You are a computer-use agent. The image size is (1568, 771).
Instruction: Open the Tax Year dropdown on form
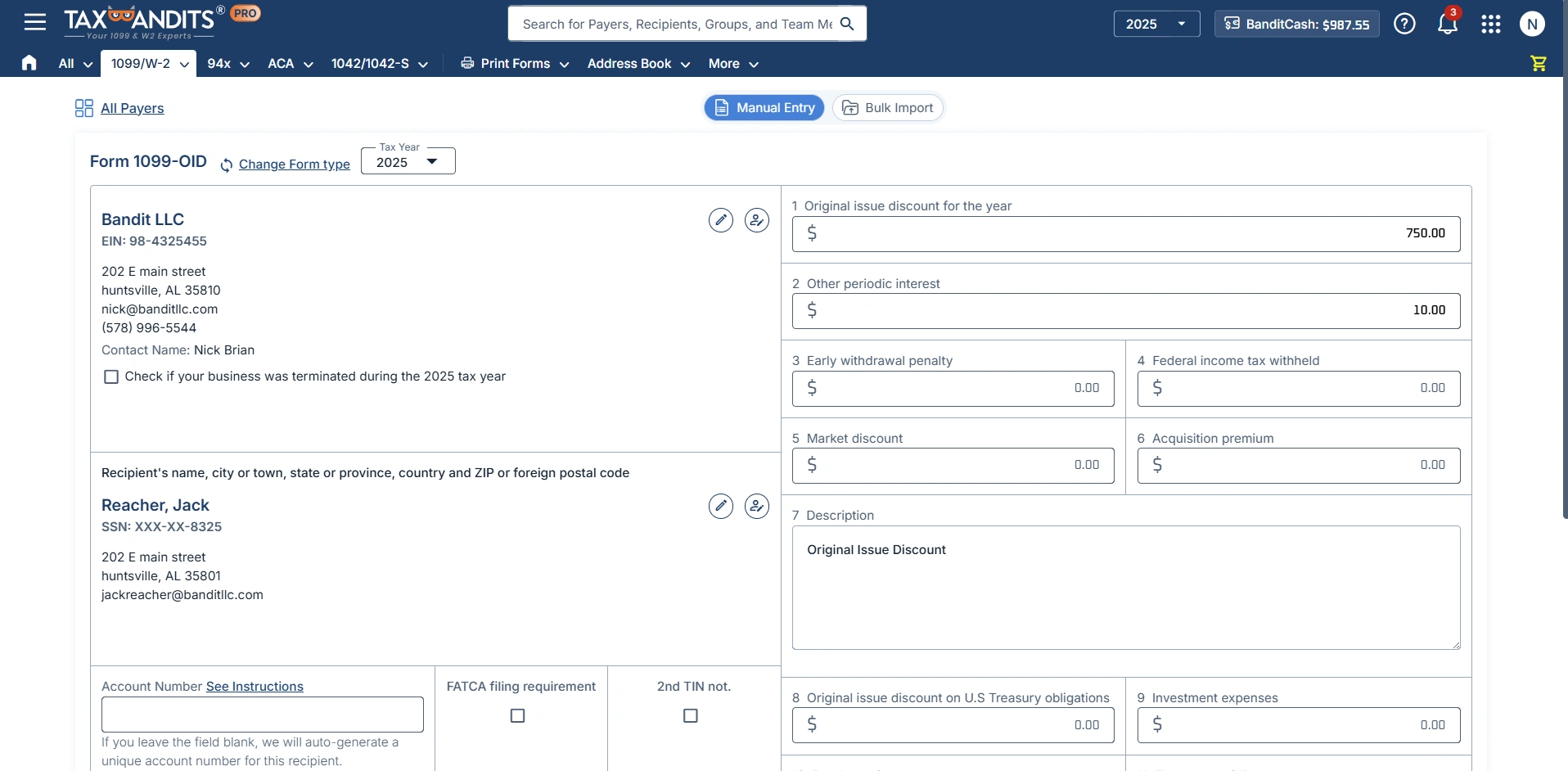click(408, 162)
